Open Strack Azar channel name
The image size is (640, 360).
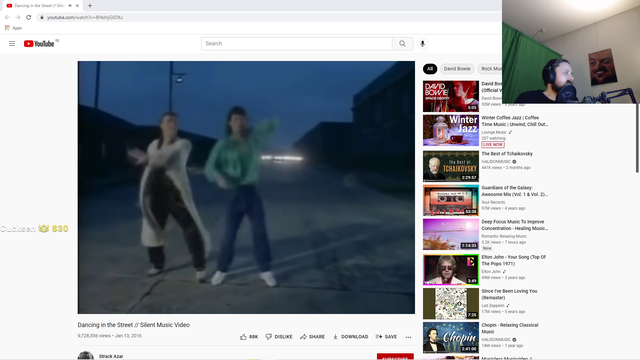point(111,356)
